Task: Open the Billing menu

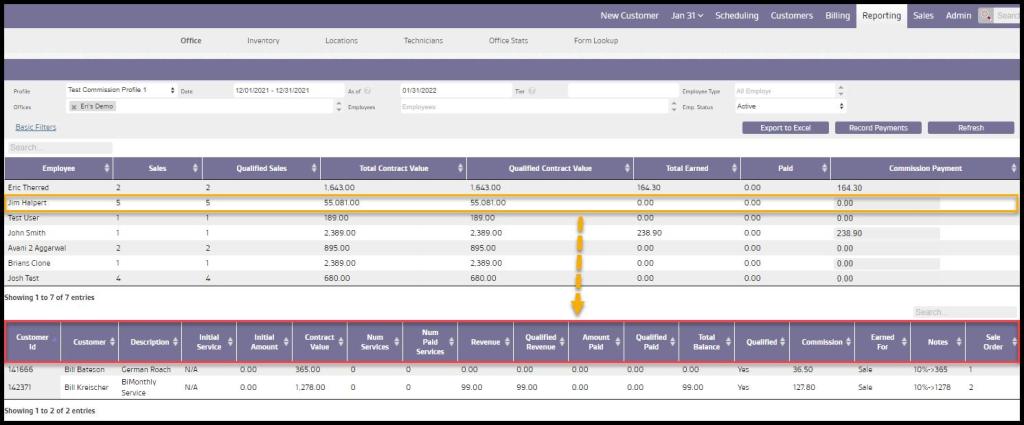Action: tap(837, 16)
